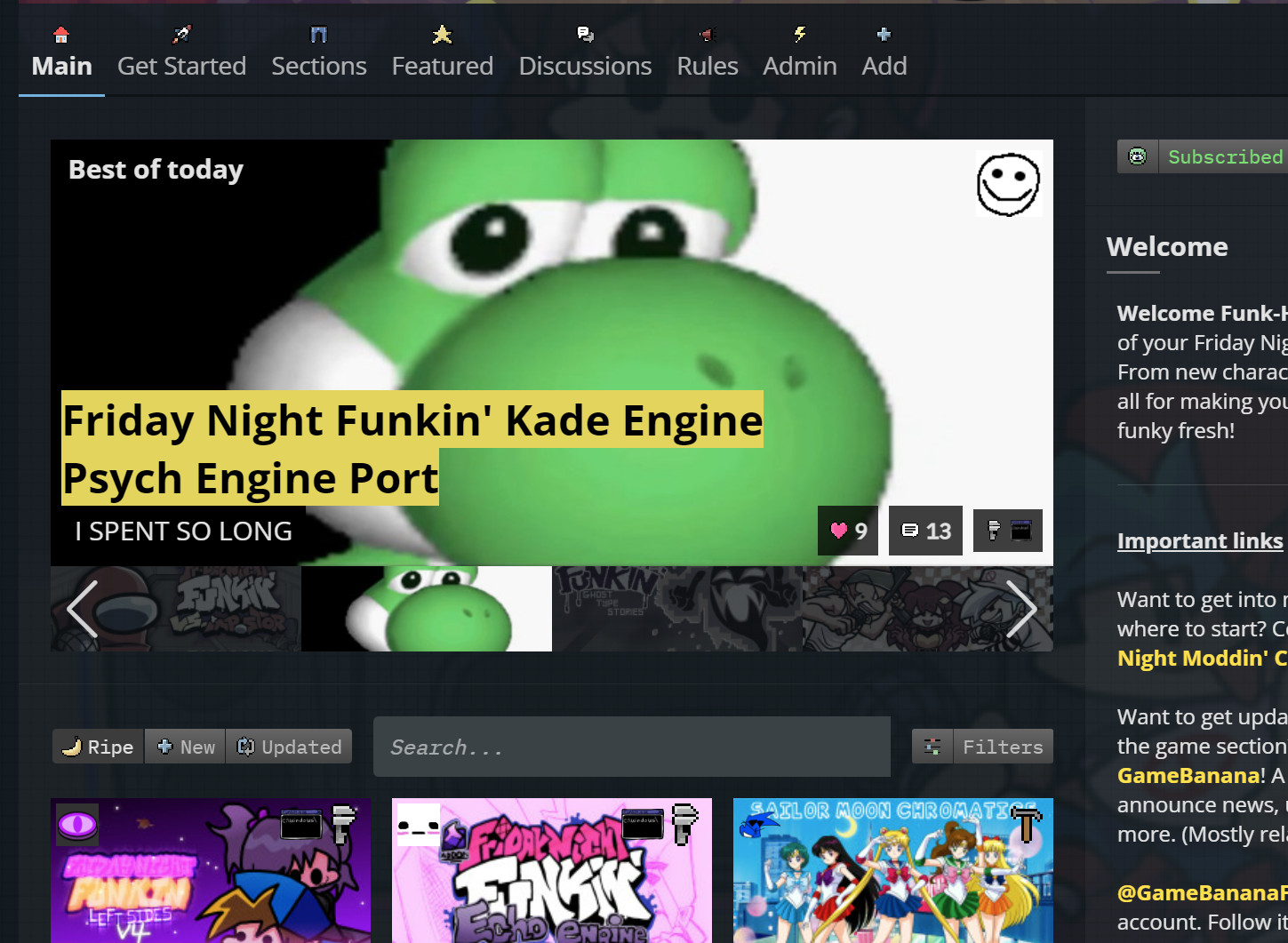Image resolution: width=1288 pixels, height=943 pixels.
Task: Click the heart showing 9 likes
Action: 846,531
